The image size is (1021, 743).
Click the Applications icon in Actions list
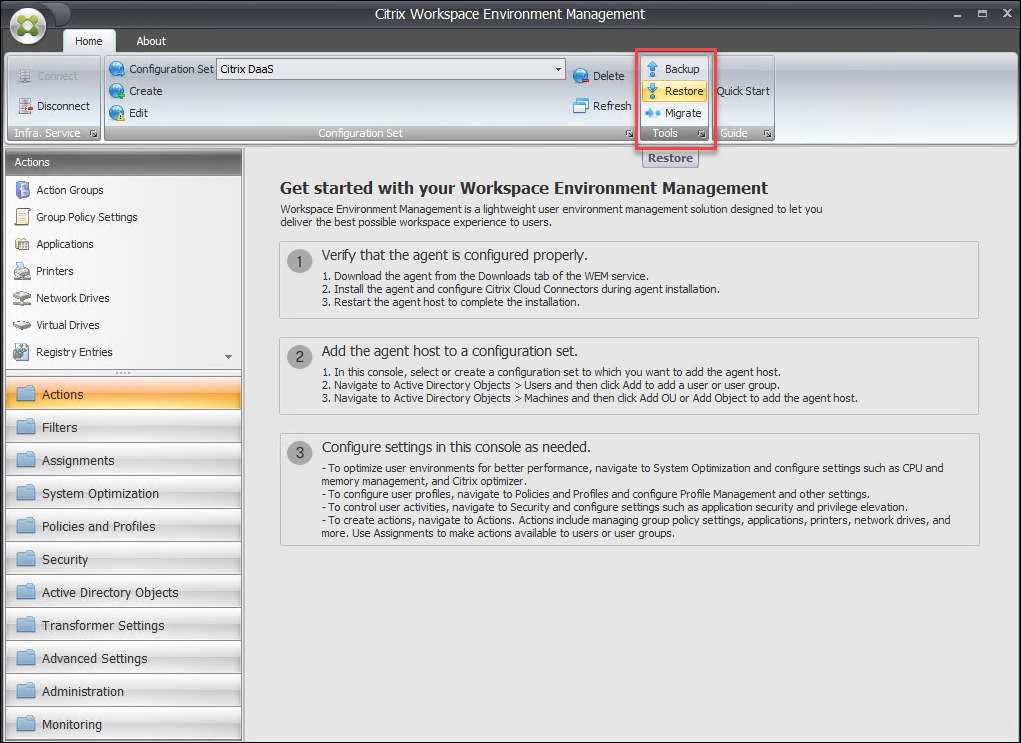(x=22, y=244)
